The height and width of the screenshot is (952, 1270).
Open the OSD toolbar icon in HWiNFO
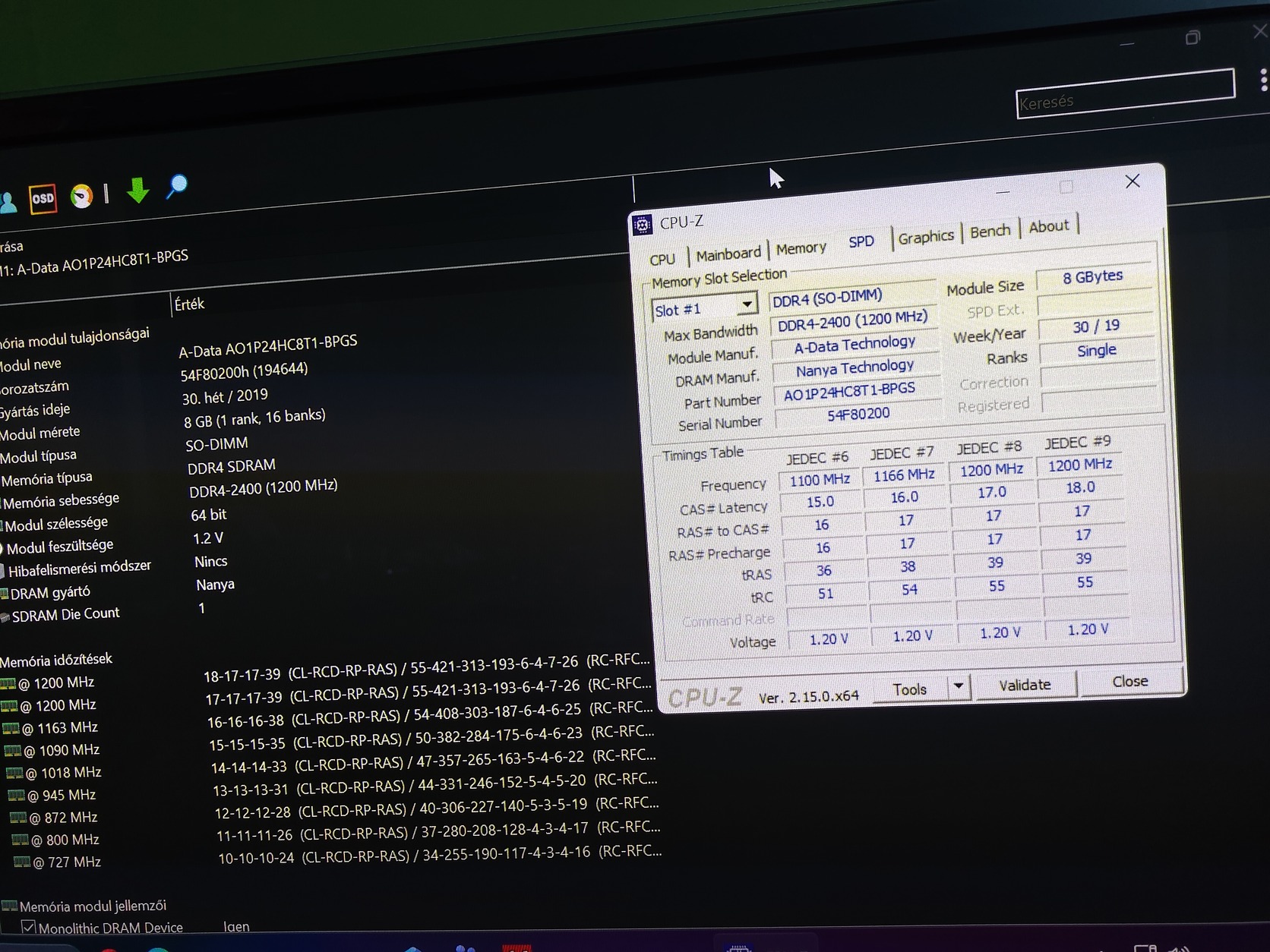click(x=43, y=199)
